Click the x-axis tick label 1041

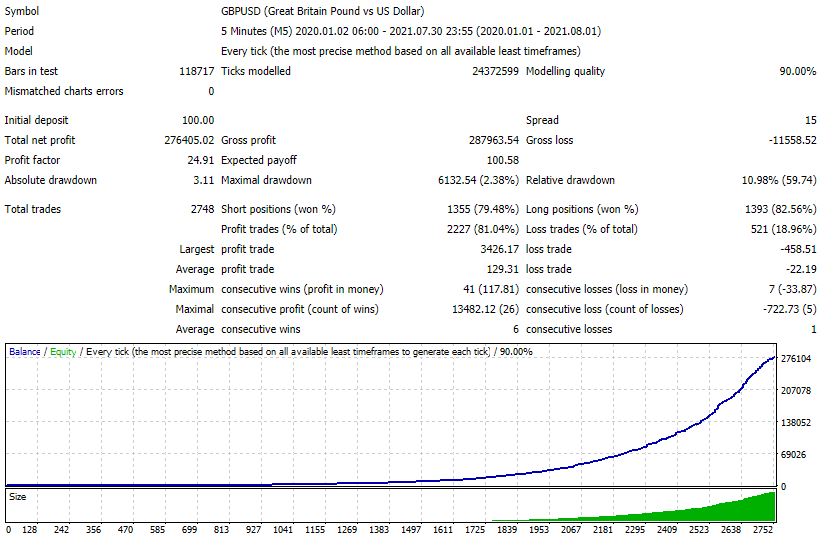tap(283, 530)
